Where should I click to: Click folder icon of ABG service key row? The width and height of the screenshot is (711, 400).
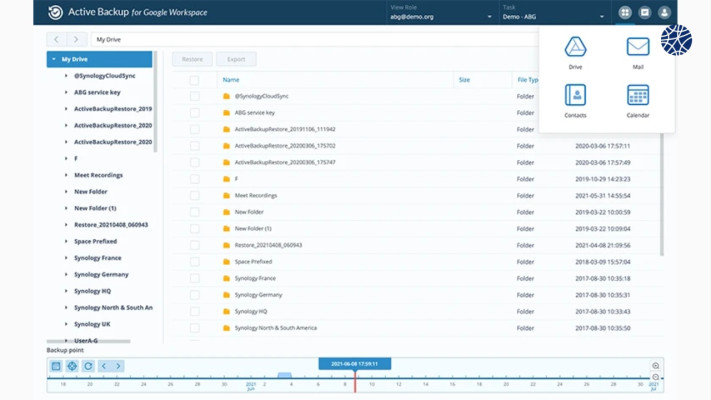pos(226,113)
